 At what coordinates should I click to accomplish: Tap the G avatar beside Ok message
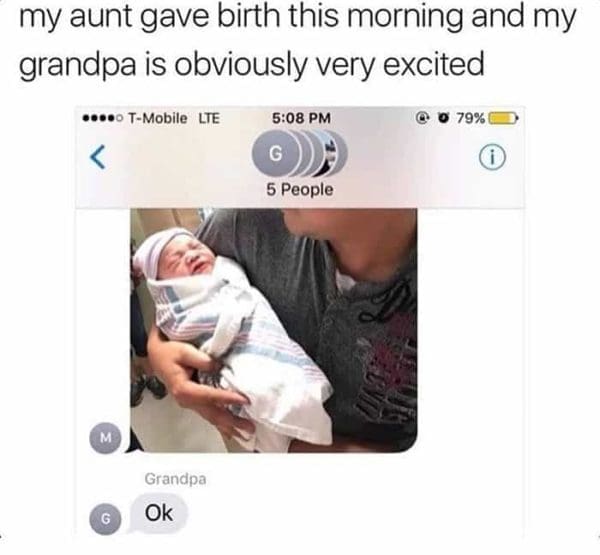click(106, 519)
